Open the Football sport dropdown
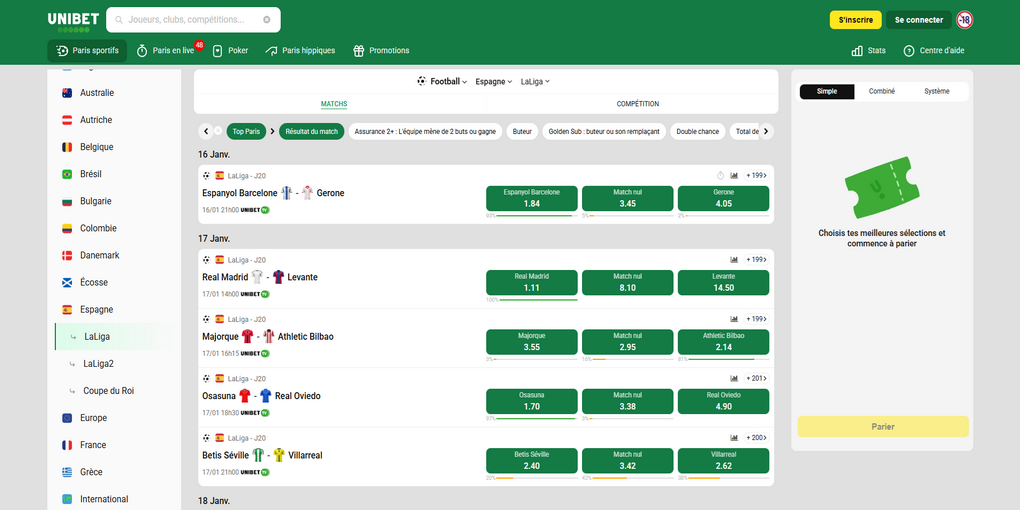 [442, 81]
